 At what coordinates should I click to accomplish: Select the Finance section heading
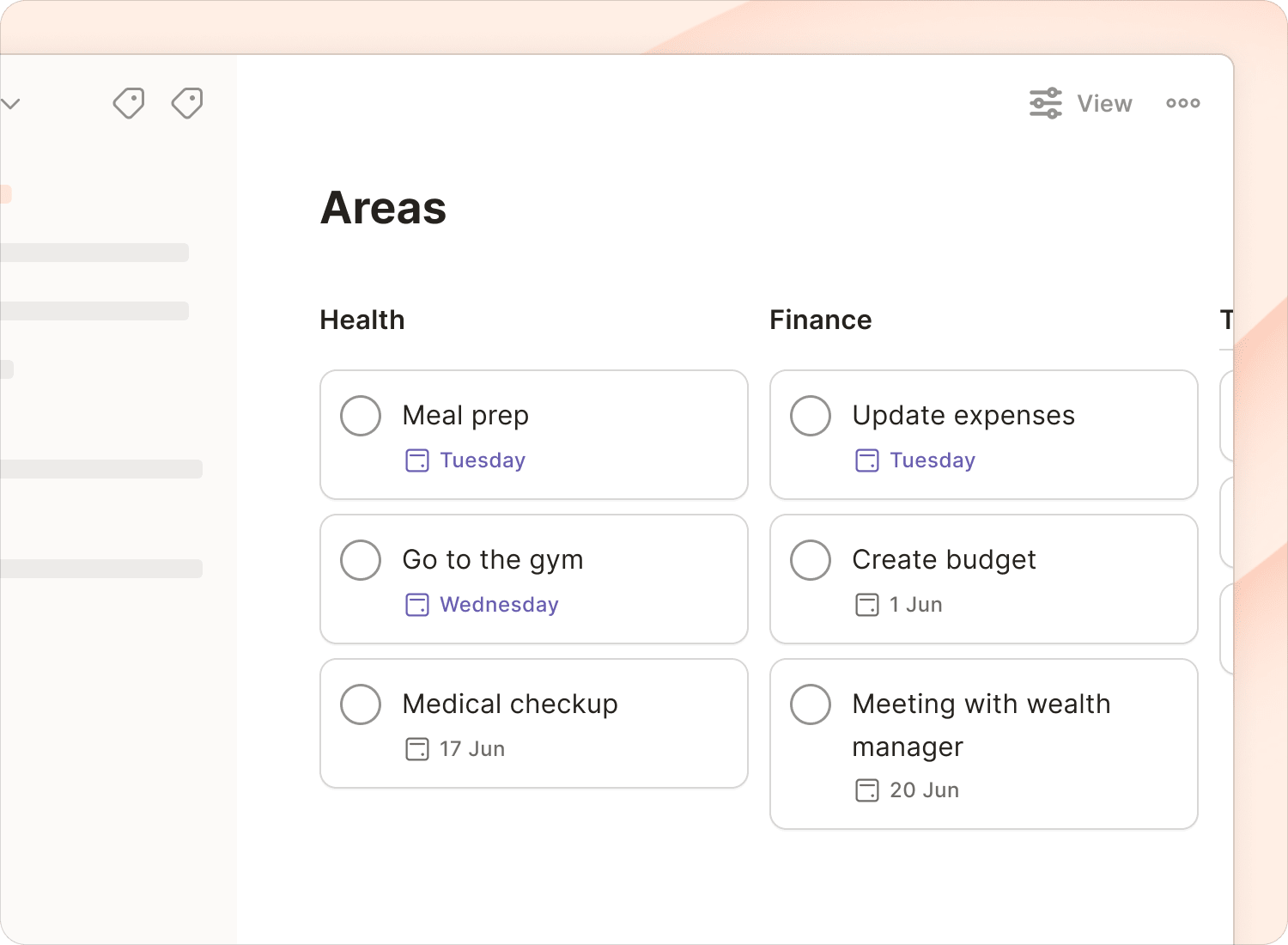point(820,320)
